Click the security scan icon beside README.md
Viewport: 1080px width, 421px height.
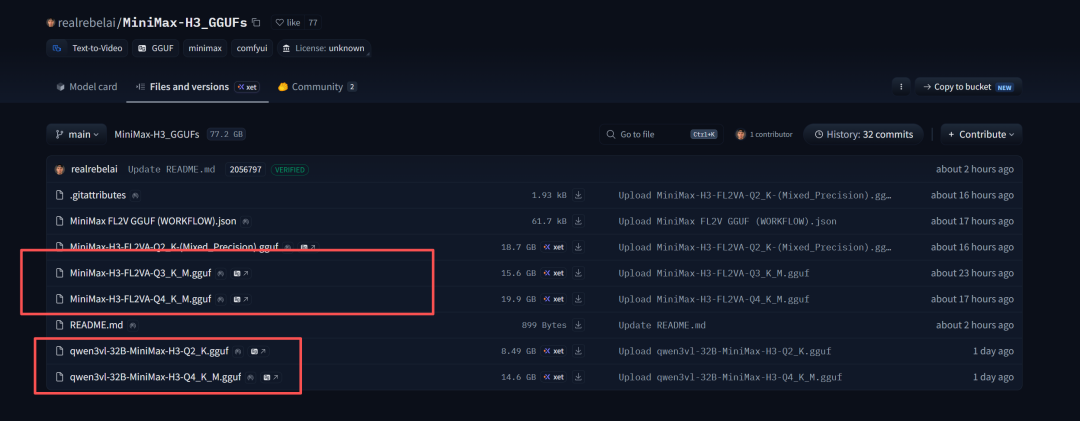pyautogui.click(x=132, y=325)
